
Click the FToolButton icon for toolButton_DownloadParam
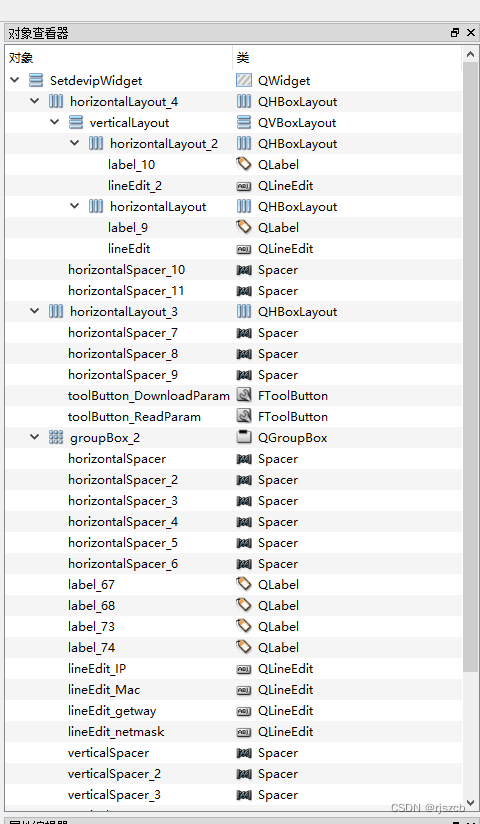pos(243,396)
